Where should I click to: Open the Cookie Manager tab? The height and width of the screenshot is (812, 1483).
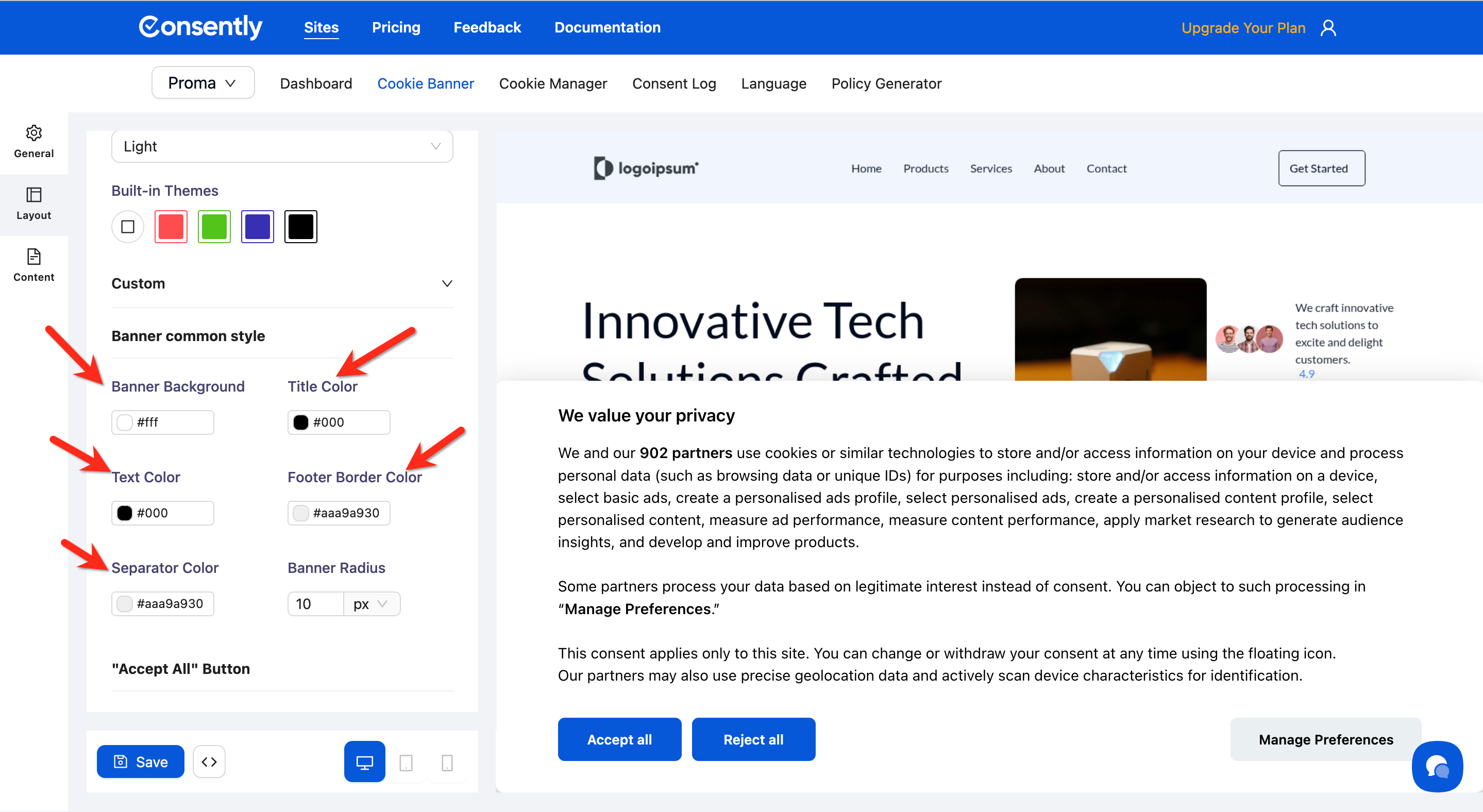(553, 83)
